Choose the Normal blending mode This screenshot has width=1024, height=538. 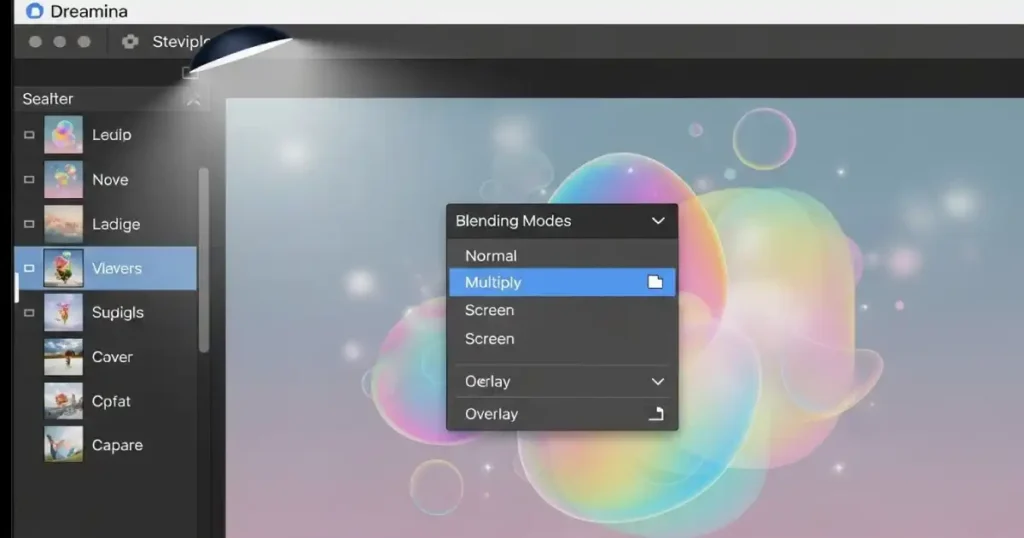point(491,256)
